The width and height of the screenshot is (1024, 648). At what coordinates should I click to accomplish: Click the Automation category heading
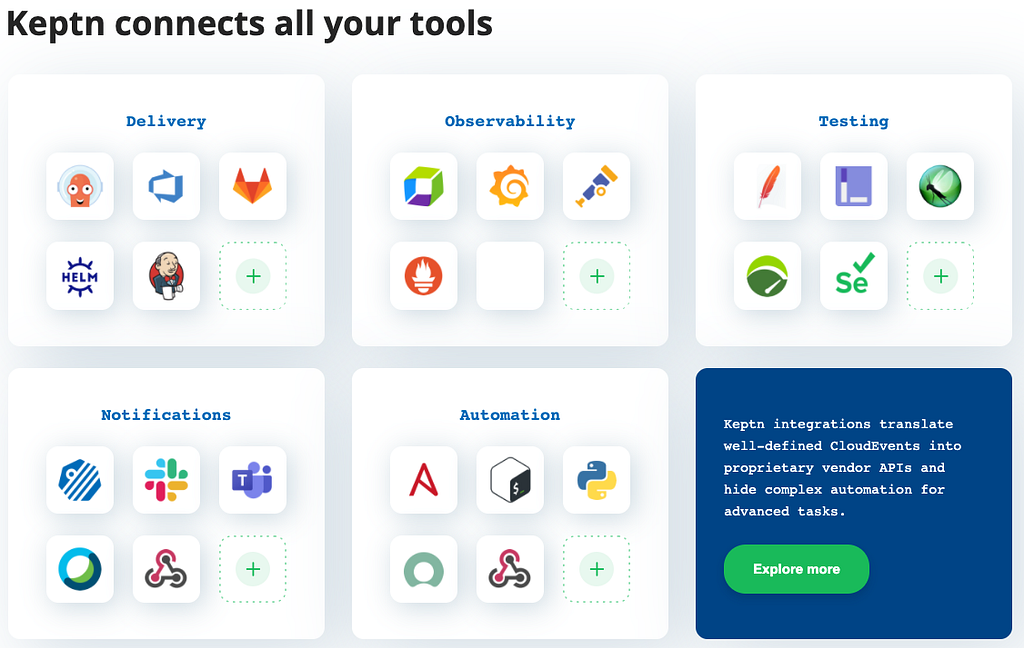click(509, 415)
